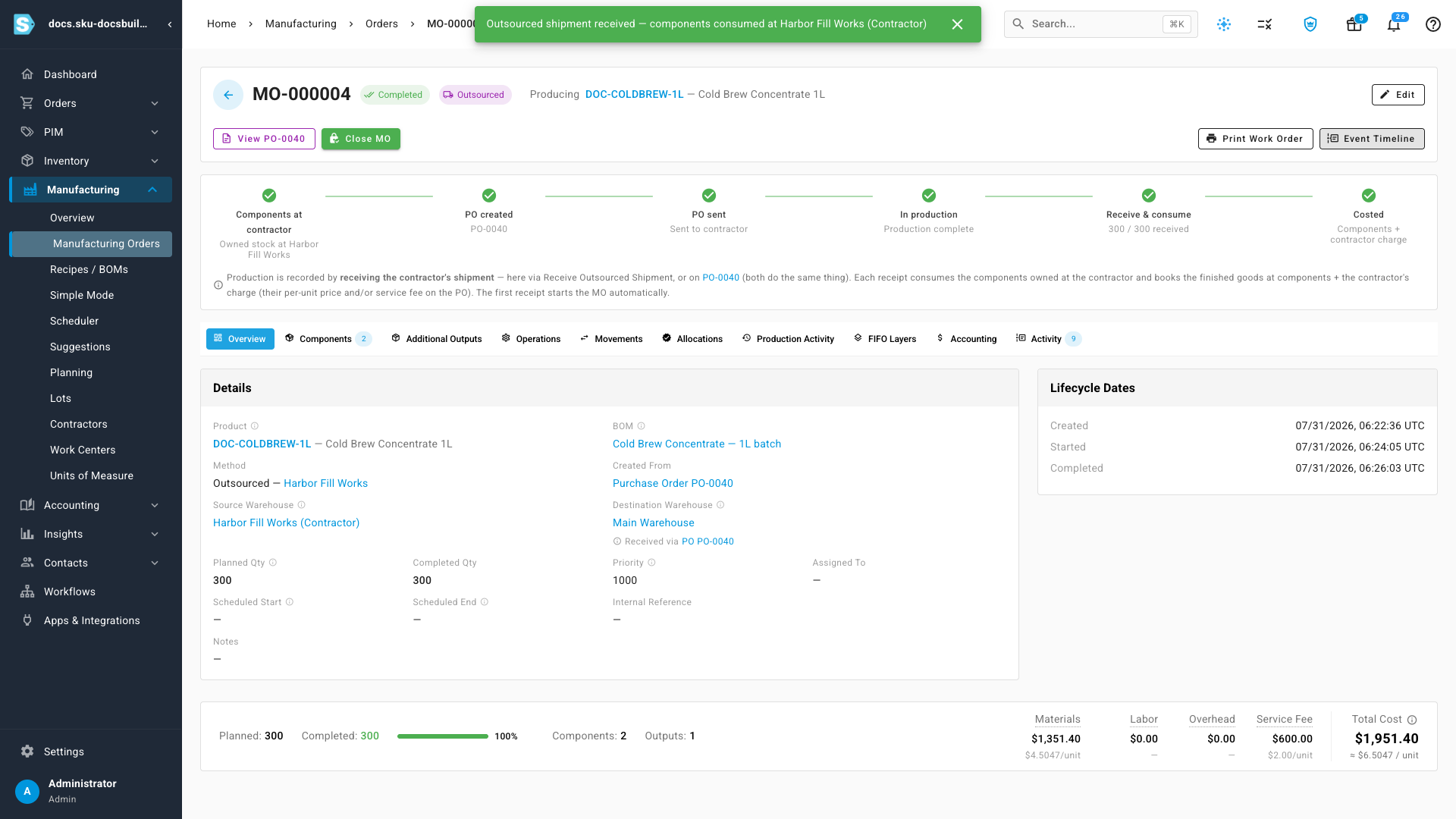Click the back arrow beside MO-000004
The height and width of the screenshot is (819, 1456).
(x=228, y=95)
